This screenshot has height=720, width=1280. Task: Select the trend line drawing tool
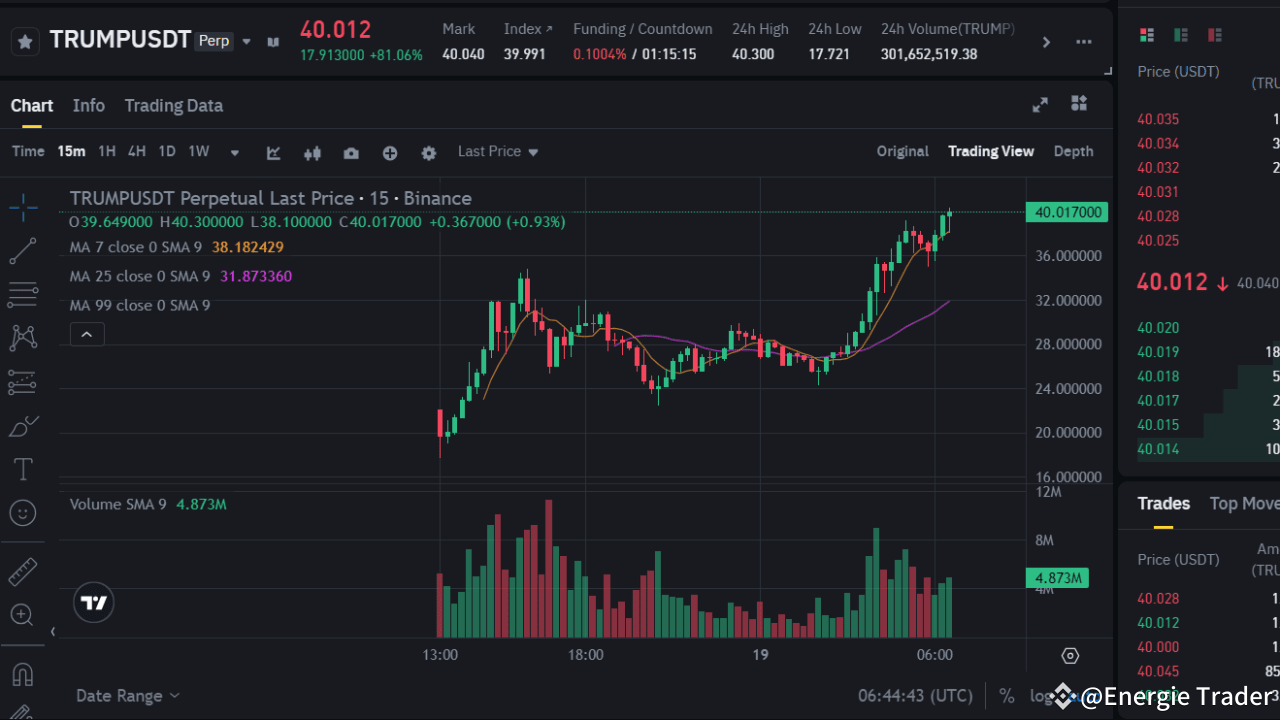(23, 251)
